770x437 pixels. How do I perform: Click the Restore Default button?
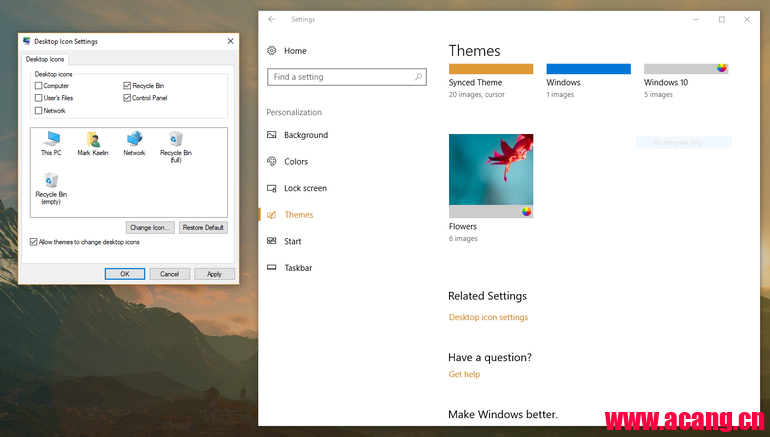203,227
